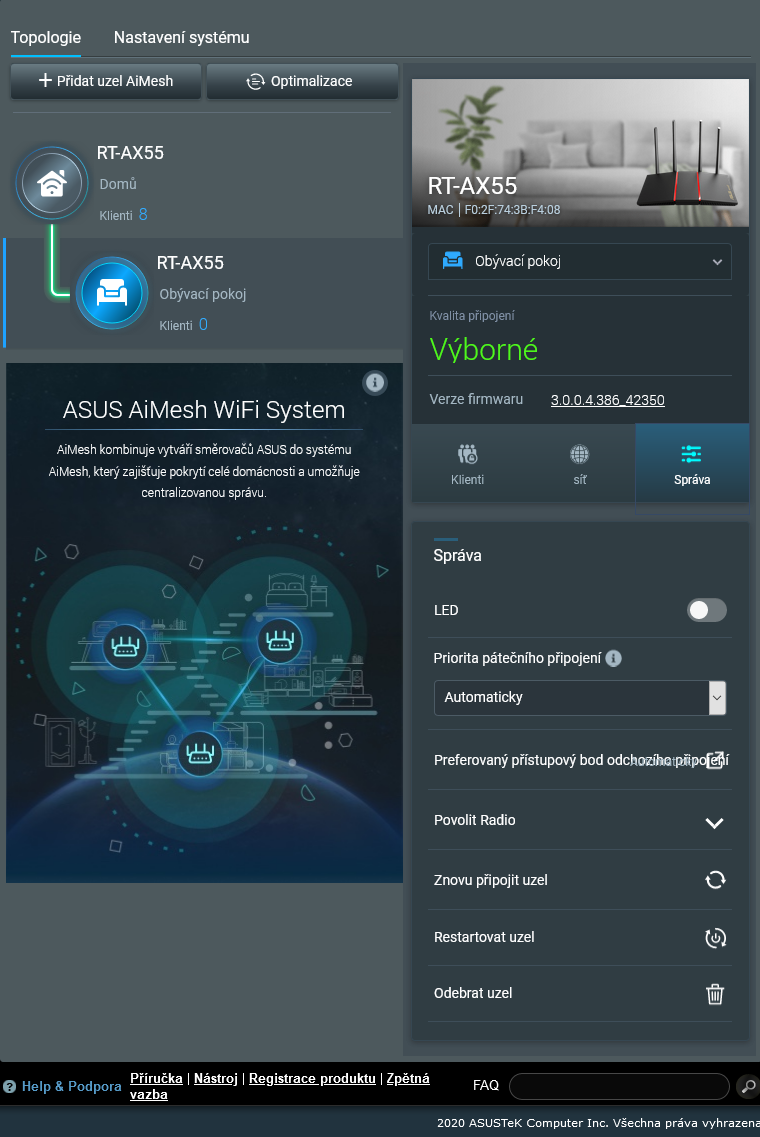Click the FAQ search magnifier icon
The height and width of the screenshot is (1137, 760).
[747, 1086]
